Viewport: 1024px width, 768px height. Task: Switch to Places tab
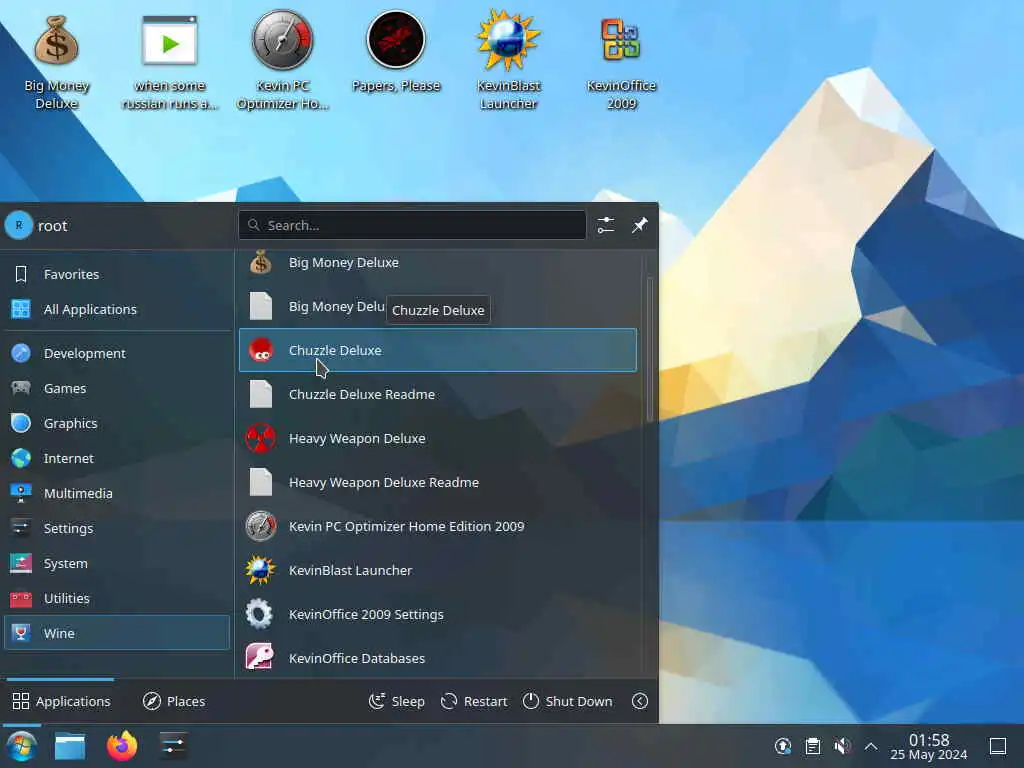(x=174, y=701)
